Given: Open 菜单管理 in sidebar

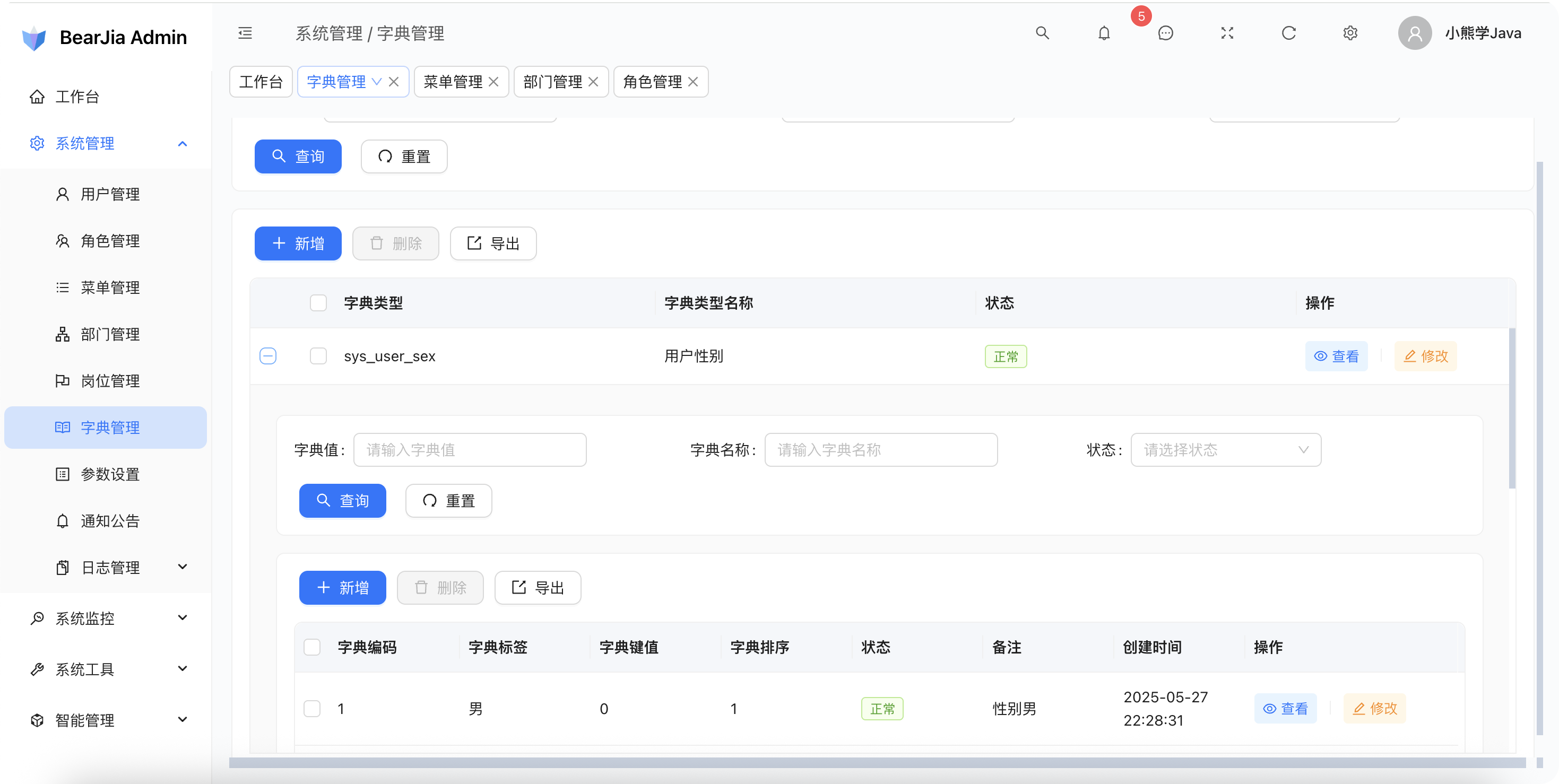Looking at the screenshot, I should coord(106,288).
